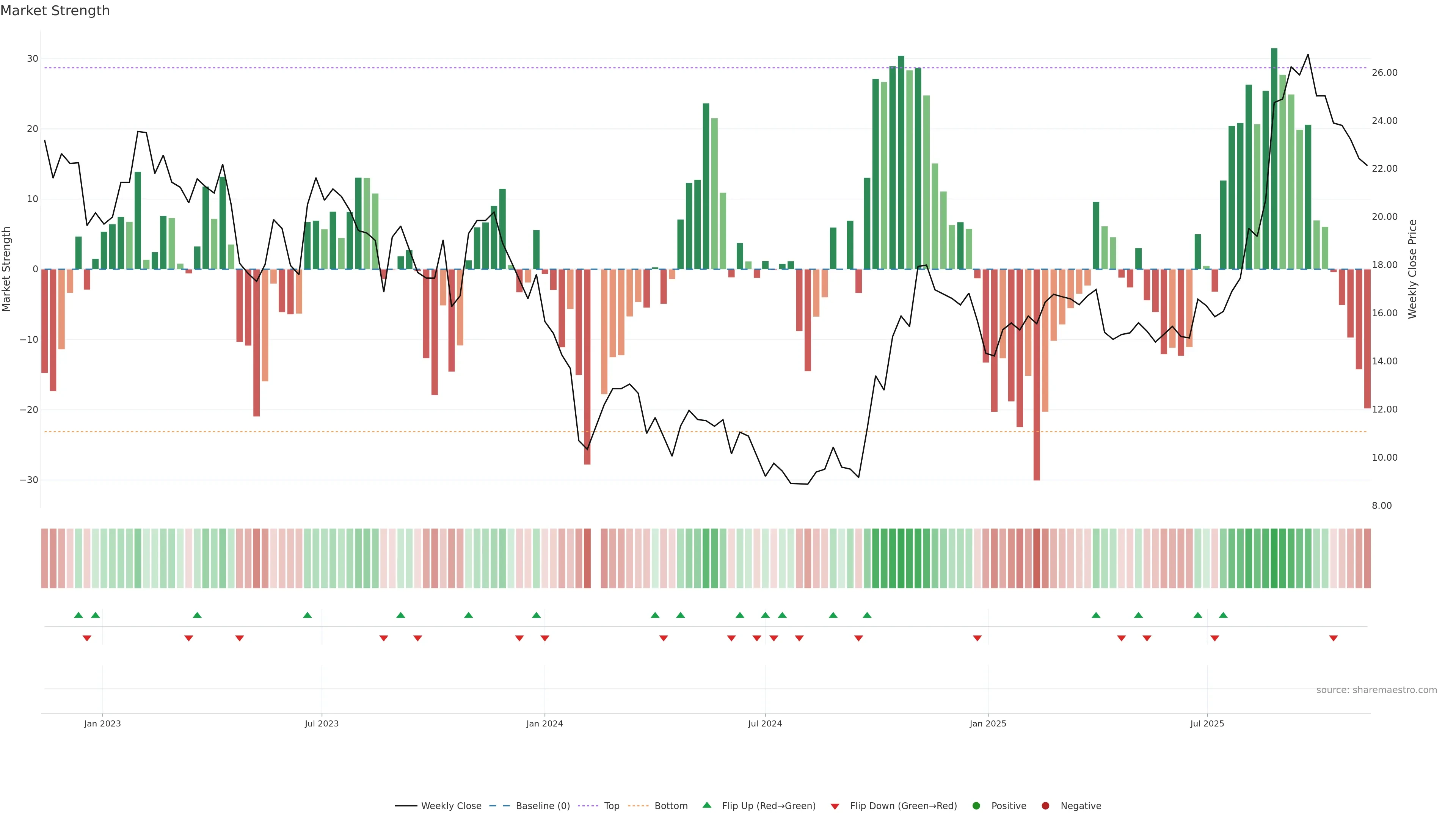Click the Weekly Close Price axis title

point(1412,269)
